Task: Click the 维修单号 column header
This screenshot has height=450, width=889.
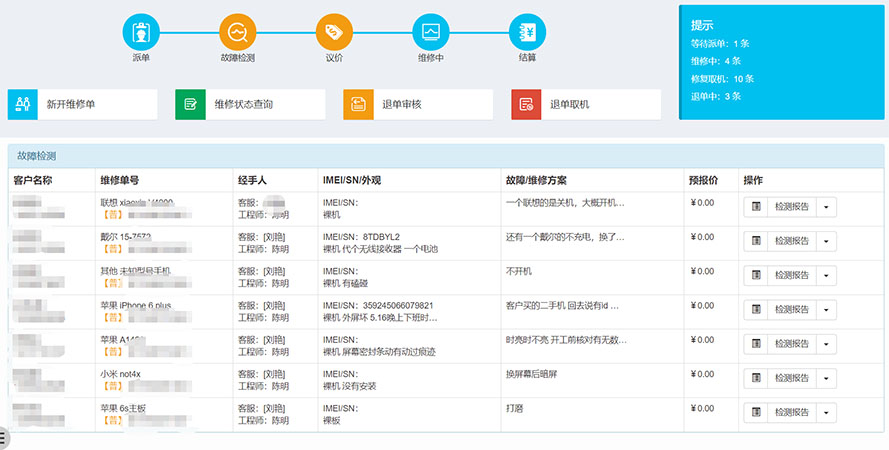Action: pyautogui.click(x=120, y=180)
